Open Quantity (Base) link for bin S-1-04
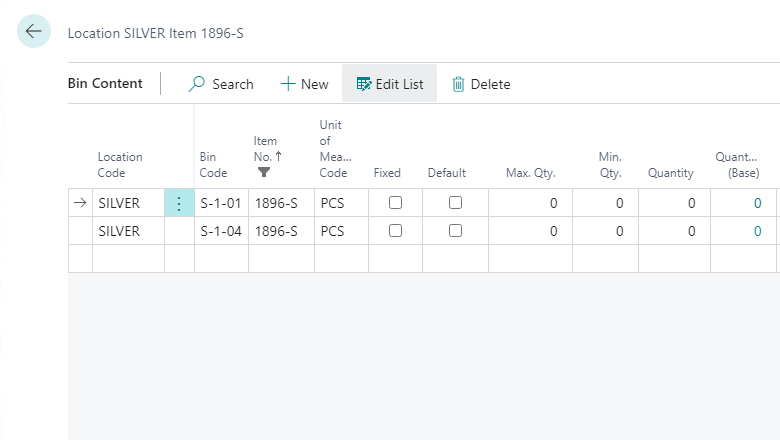This screenshot has height=440, width=780. point(757,231)
